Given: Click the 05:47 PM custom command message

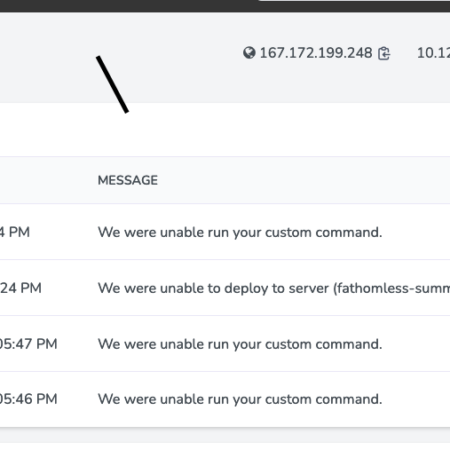Looking at the screenshot, I should [240, 344].
